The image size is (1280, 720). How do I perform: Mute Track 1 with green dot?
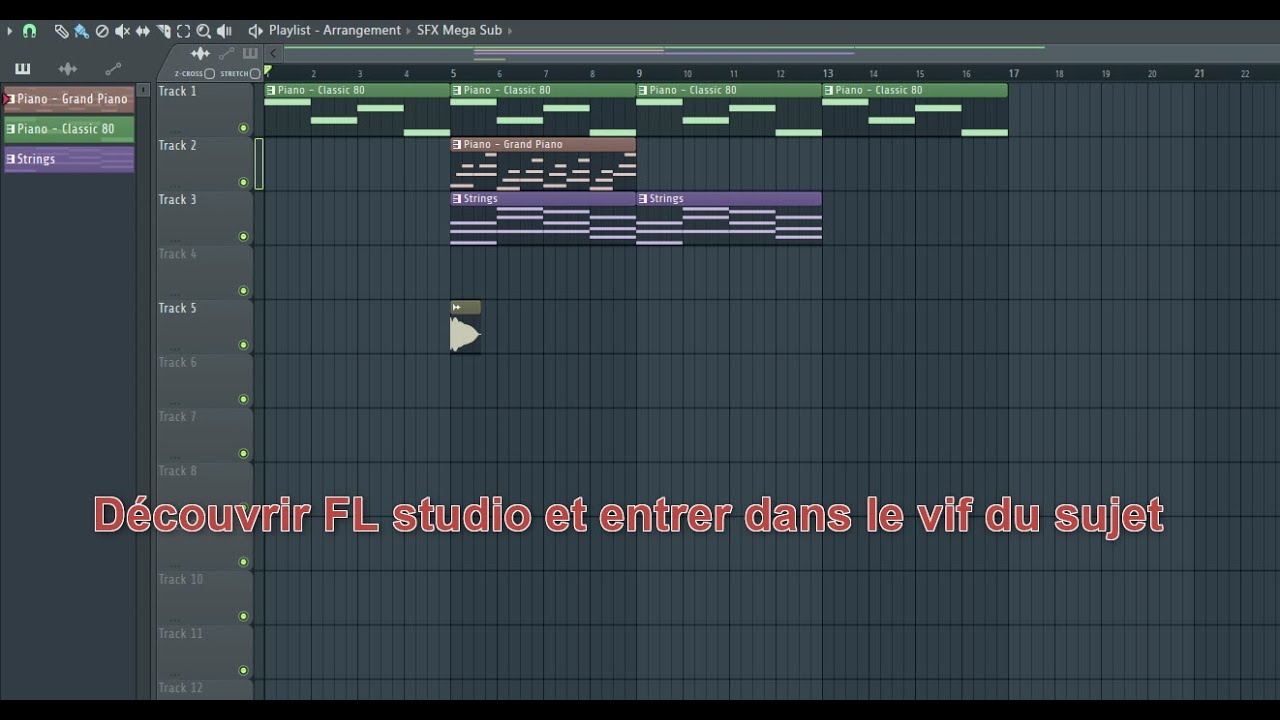pyautogui.click(x=243, y=128)
